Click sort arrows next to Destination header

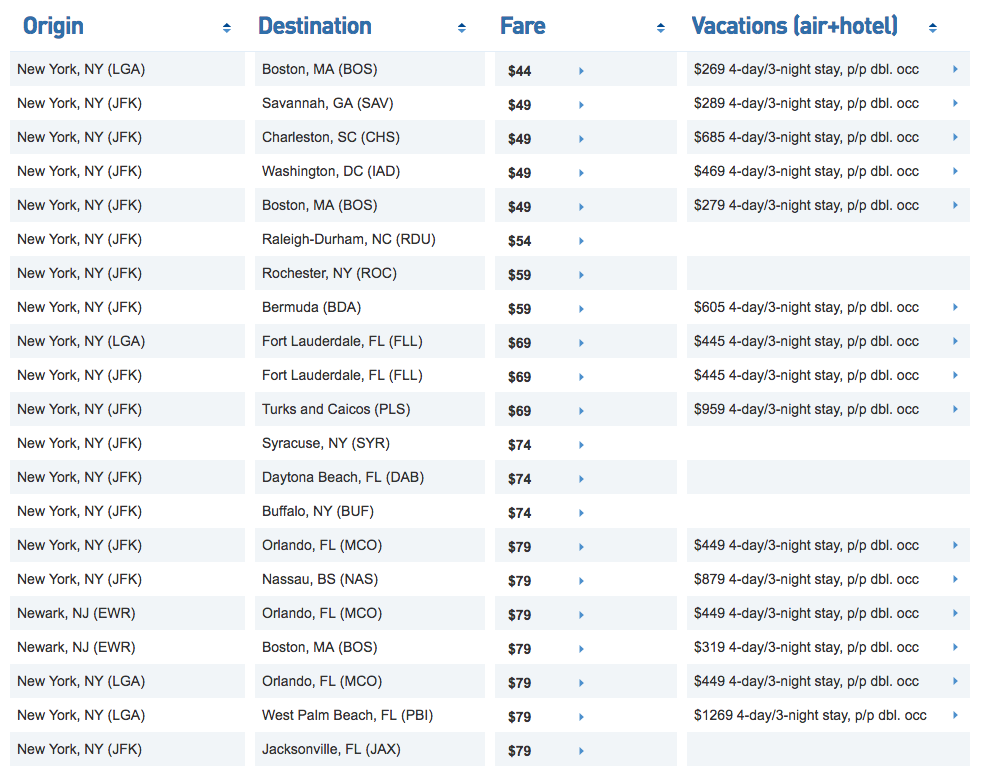click(461, 28)
